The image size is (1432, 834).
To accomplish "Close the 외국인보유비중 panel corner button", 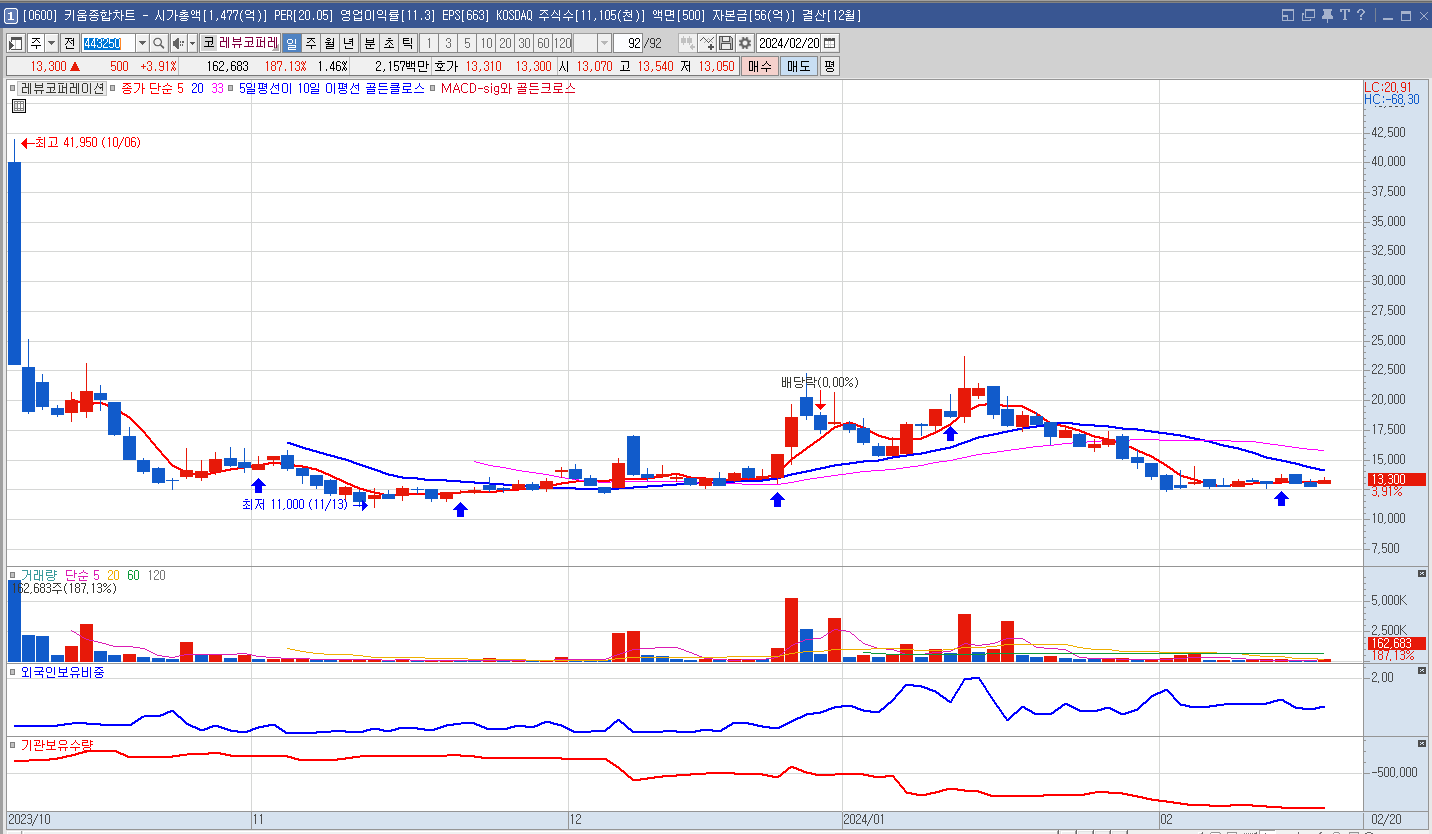I will (x=1422, y=670).
